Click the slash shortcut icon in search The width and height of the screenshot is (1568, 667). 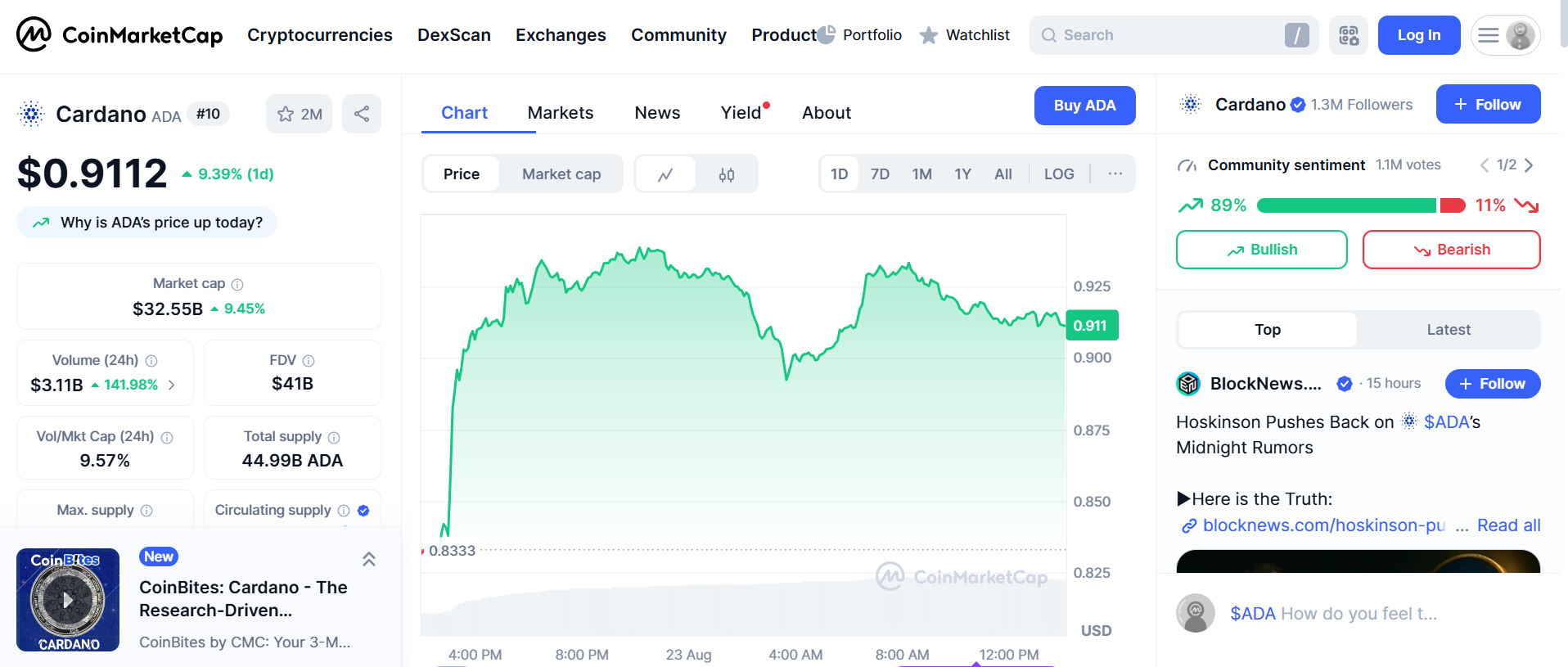1296,35
